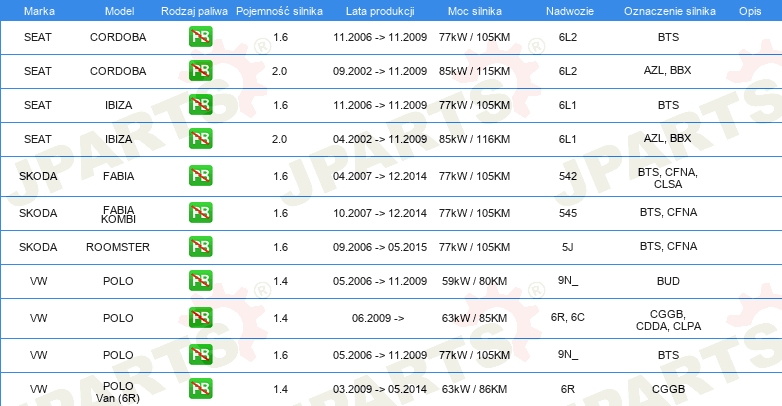The height and width of the screenshot is (406, 782).
Task: Click the Moc silnika column header
Action: [474, 11]
